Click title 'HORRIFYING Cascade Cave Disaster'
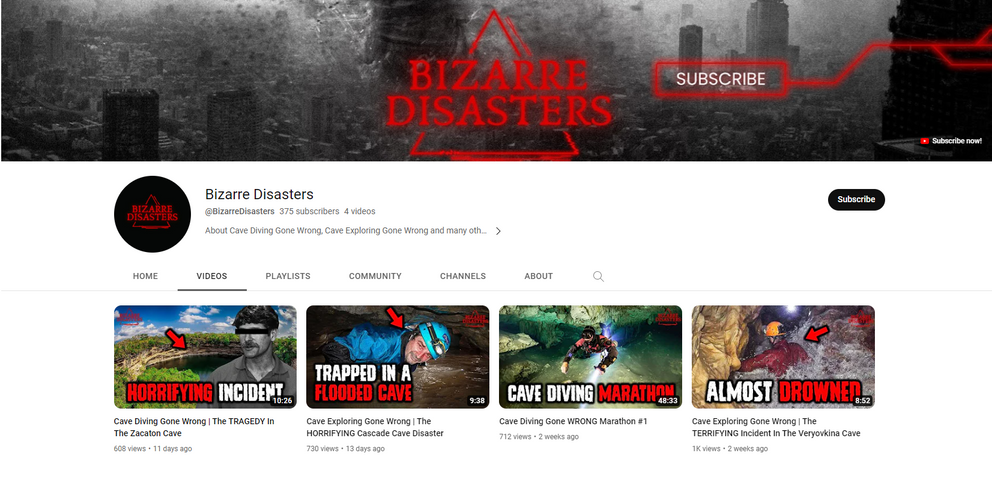Screen dimensions: 992x492 [375, 427]
